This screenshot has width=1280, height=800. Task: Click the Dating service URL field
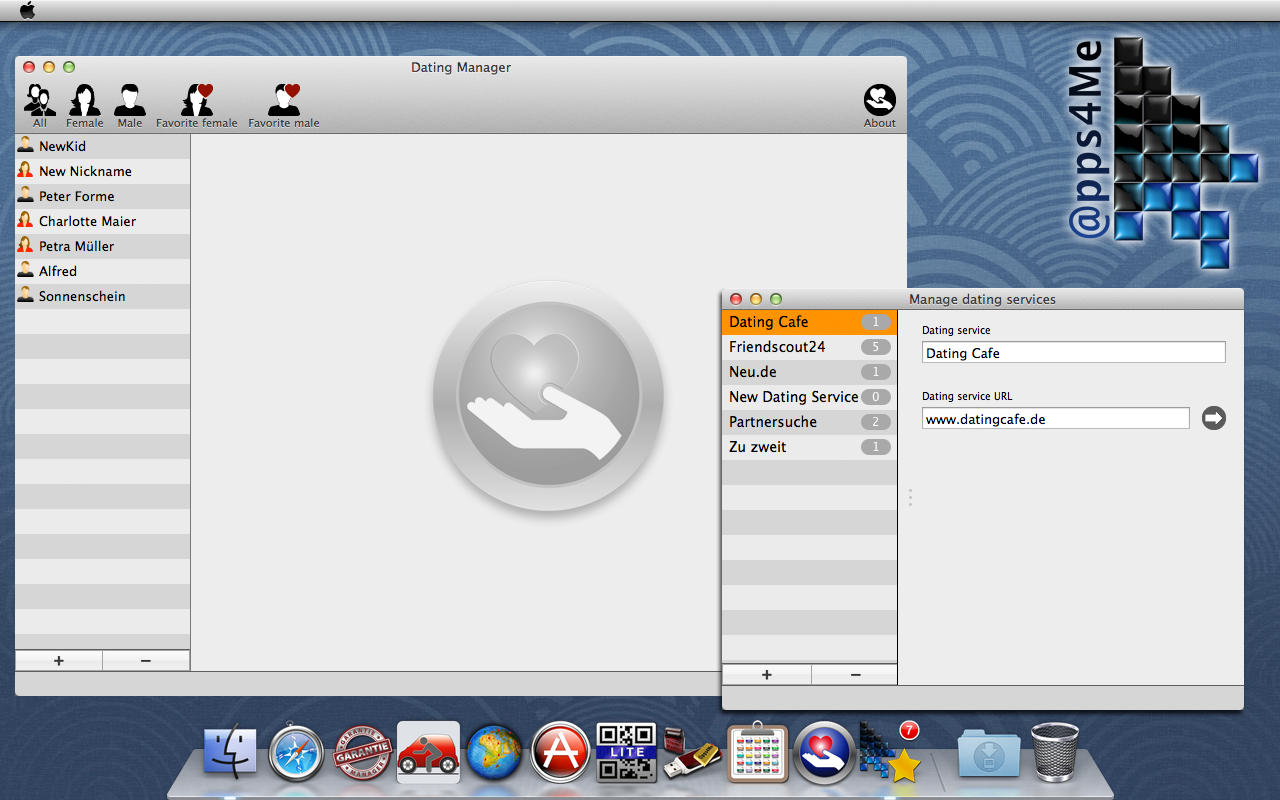[1055, 419]
